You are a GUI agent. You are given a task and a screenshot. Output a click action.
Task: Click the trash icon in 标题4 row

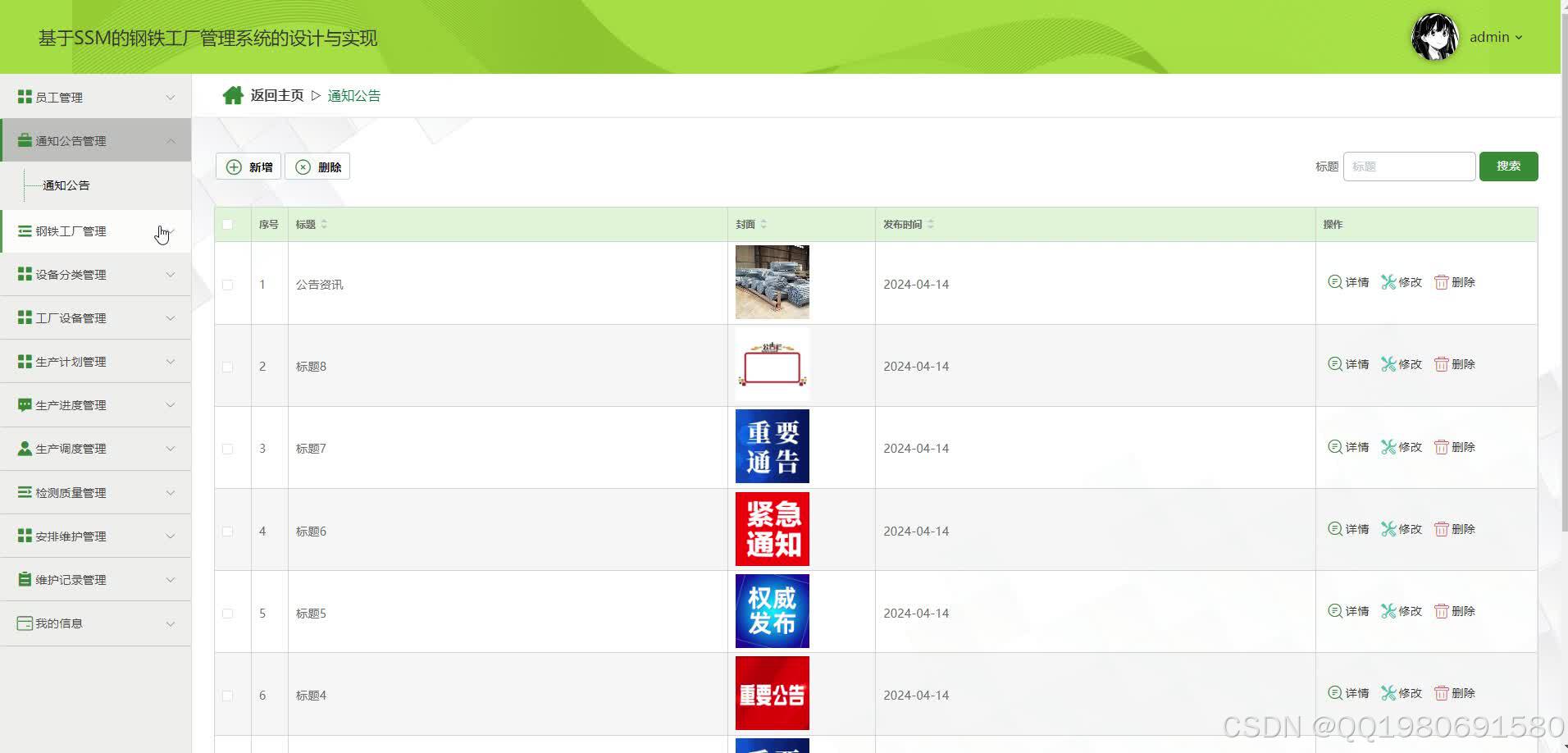click(1441, 693)
